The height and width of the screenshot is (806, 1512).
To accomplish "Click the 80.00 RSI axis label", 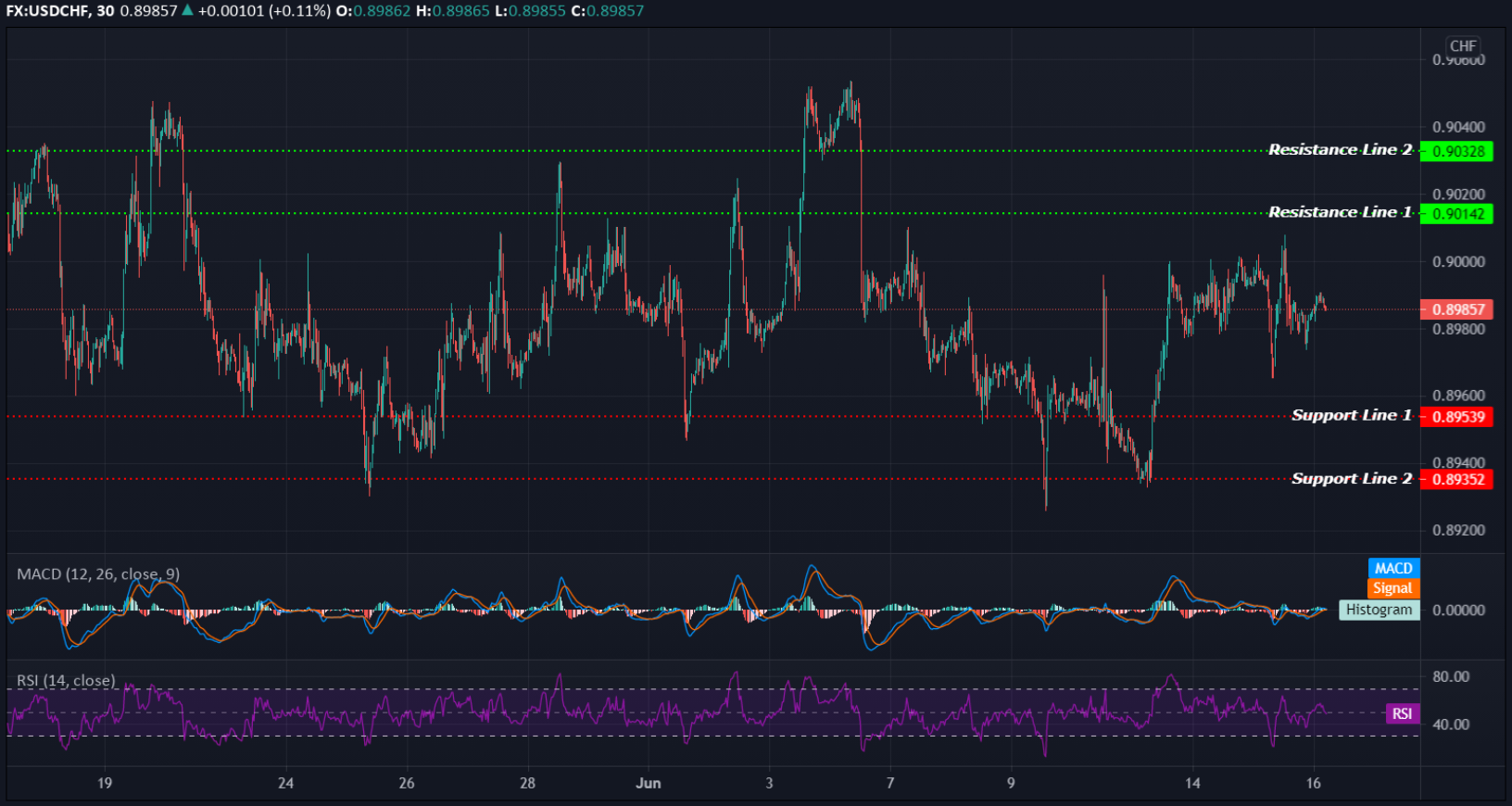I will point(1451,677).
